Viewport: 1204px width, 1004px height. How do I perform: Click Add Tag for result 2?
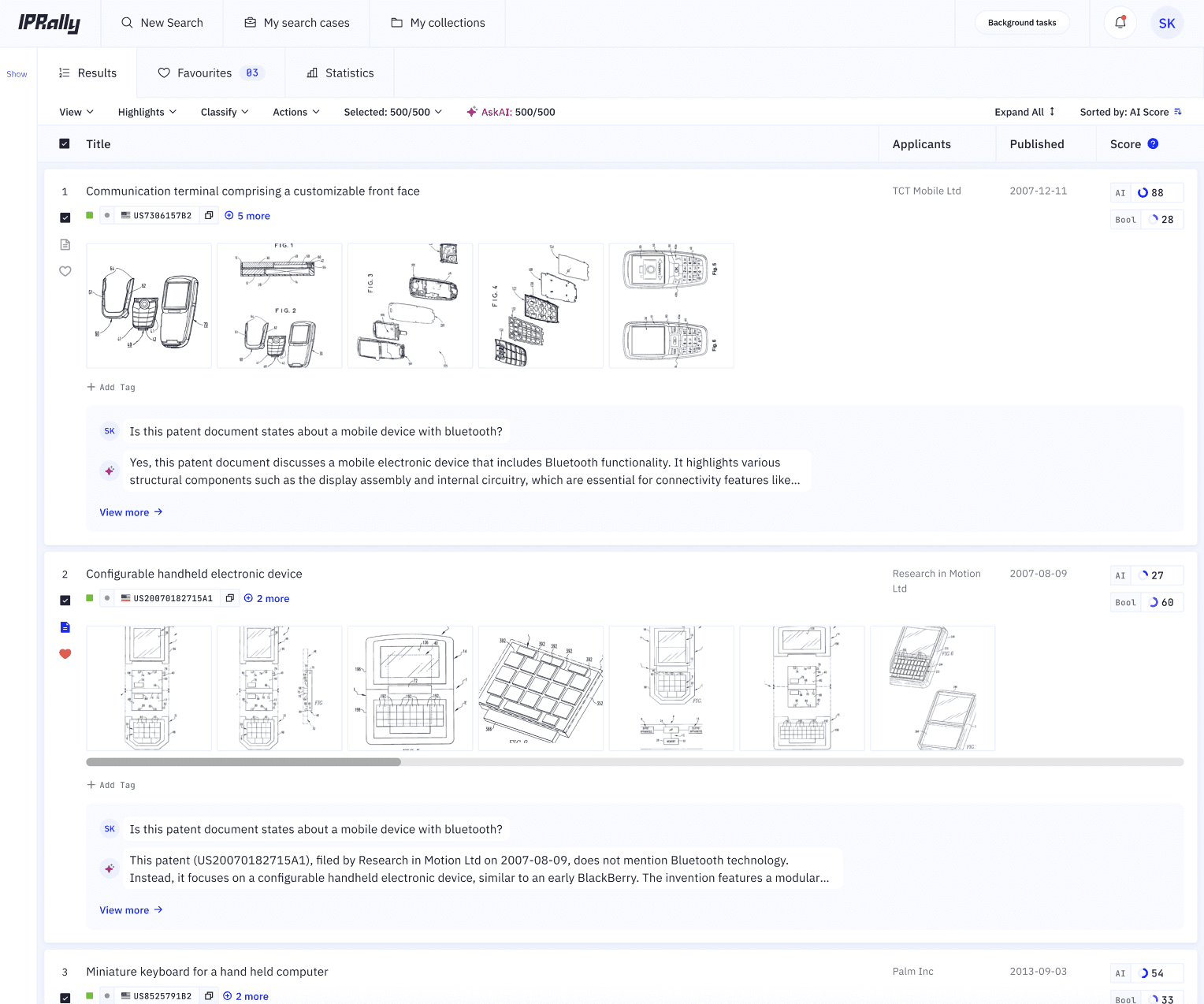(x=111, y=785)
